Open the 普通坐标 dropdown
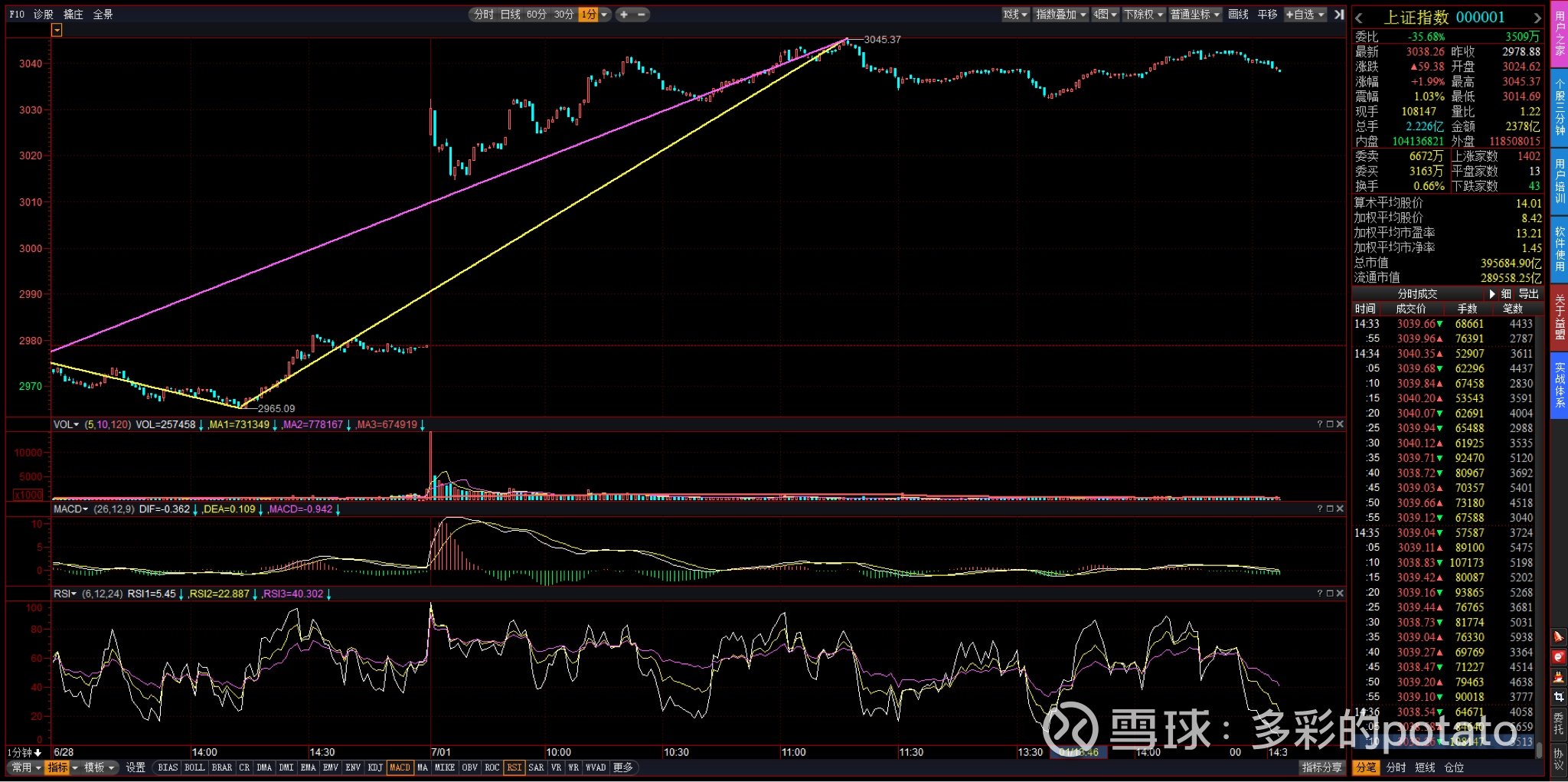Image resolution: width=1568 pixels, height=782 pixels. tap(1194, 15)
